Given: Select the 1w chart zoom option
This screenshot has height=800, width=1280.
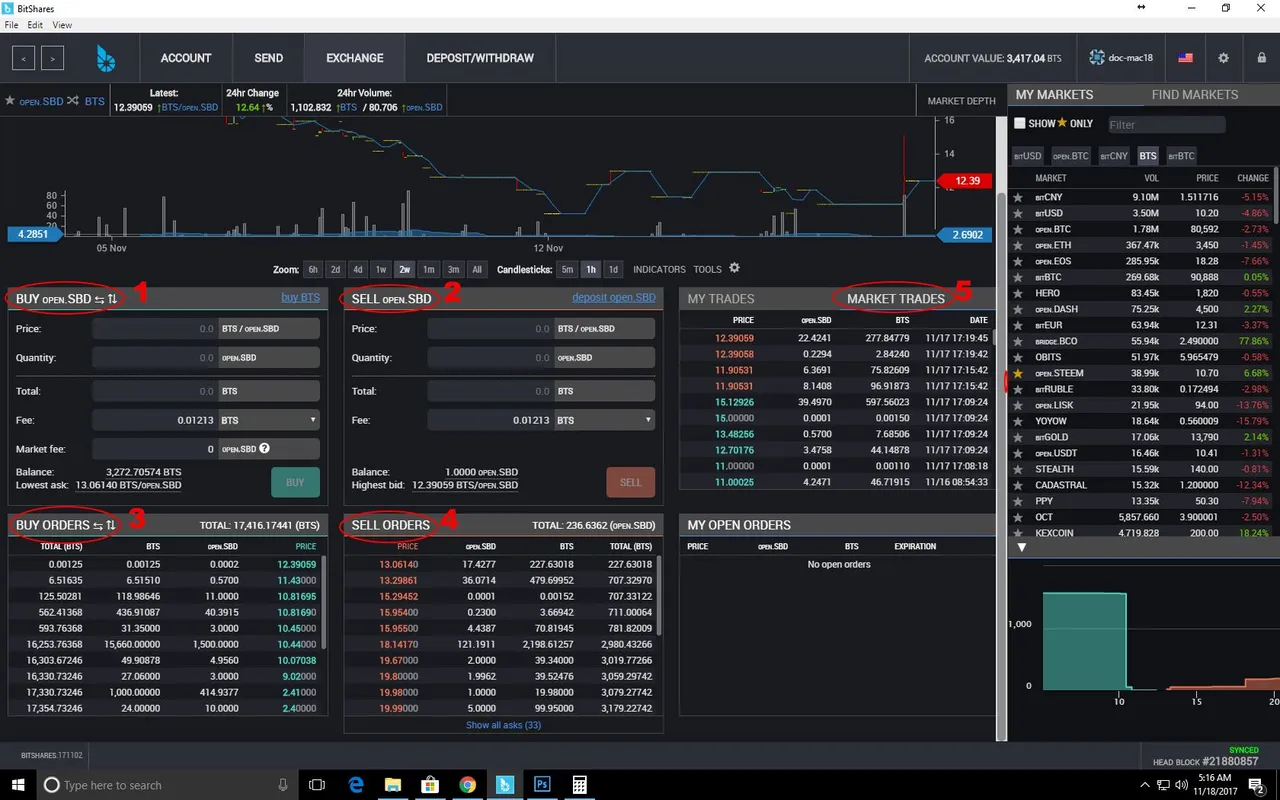Looking at the screenshot, I should tap(381, 269).
